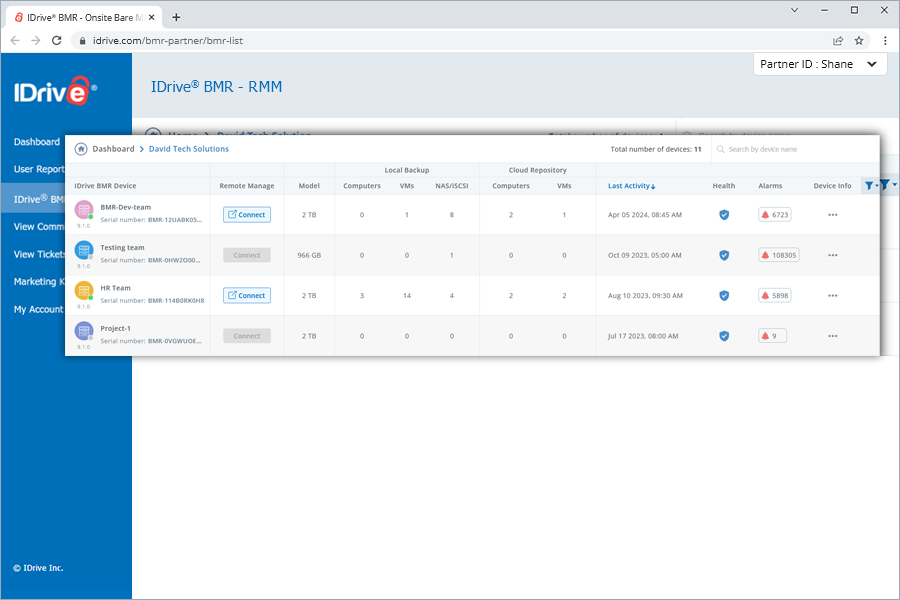
Task: Click the Oct 09 2023, 05:00 AM activity date
Action: pyautogui.click(x=645, y=255)
